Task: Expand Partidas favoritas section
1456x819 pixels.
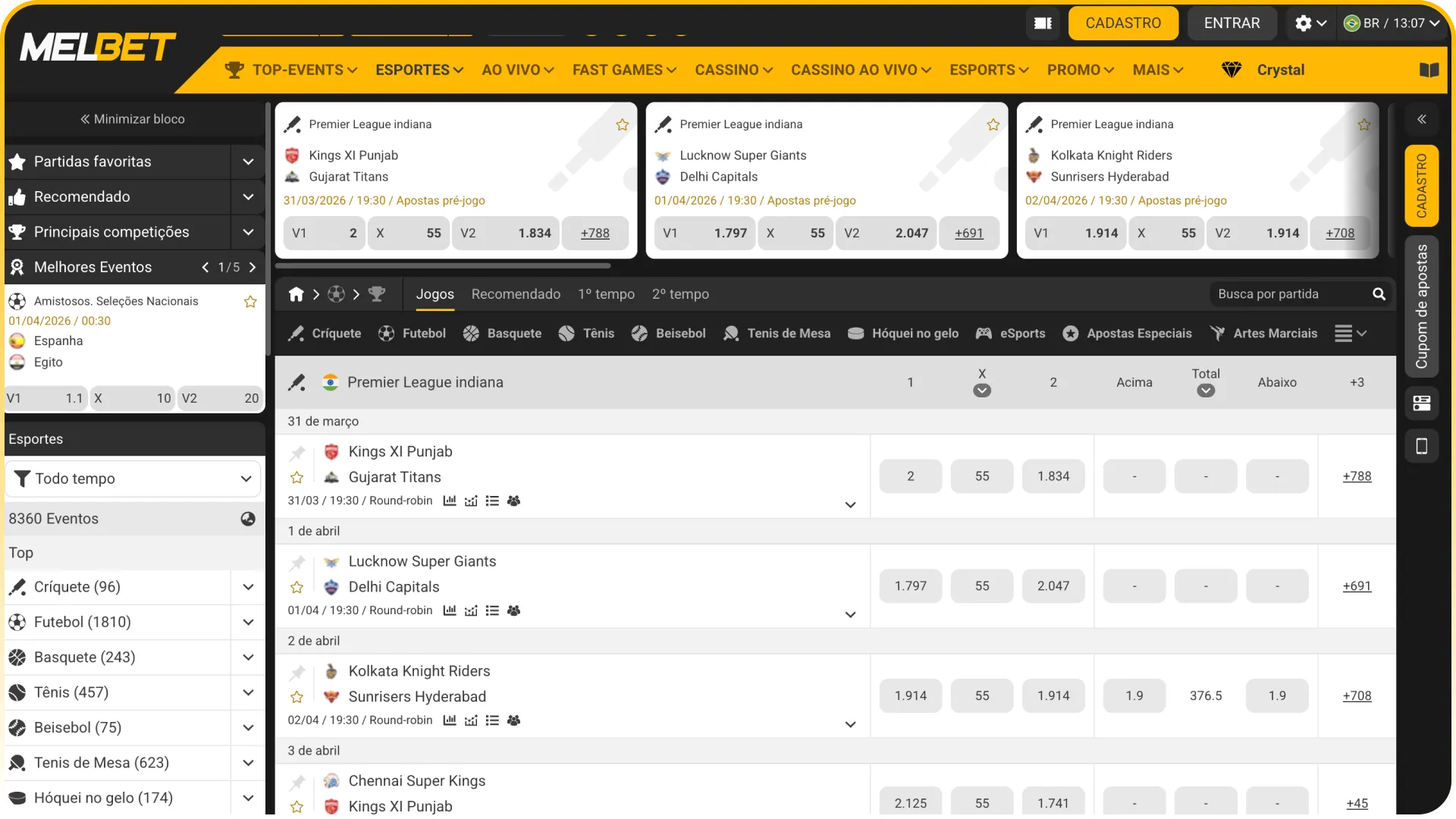Action: coord(248,162)
